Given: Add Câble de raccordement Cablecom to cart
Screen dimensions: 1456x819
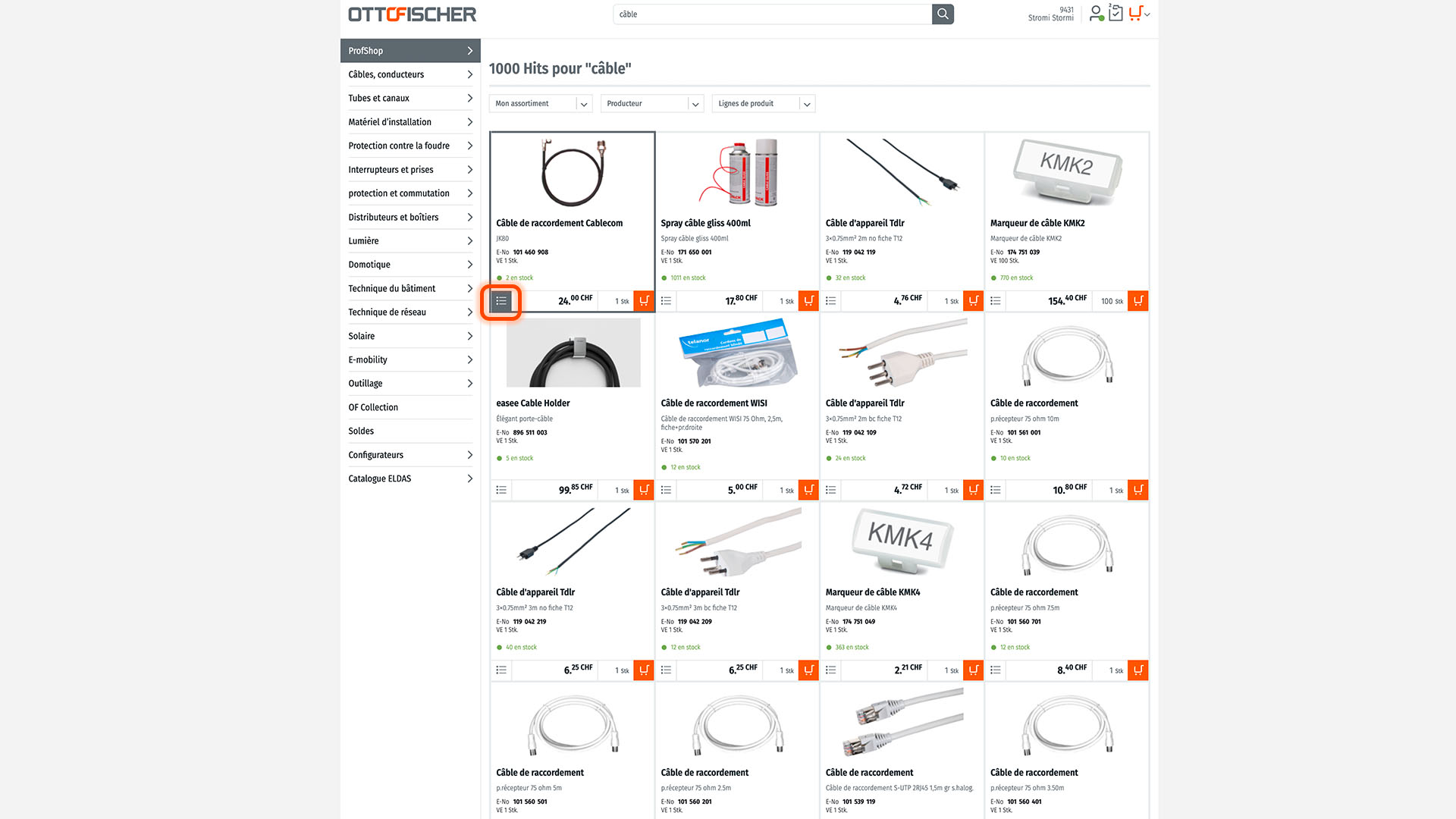Looking at the screenshot, I should click(644, 301).
